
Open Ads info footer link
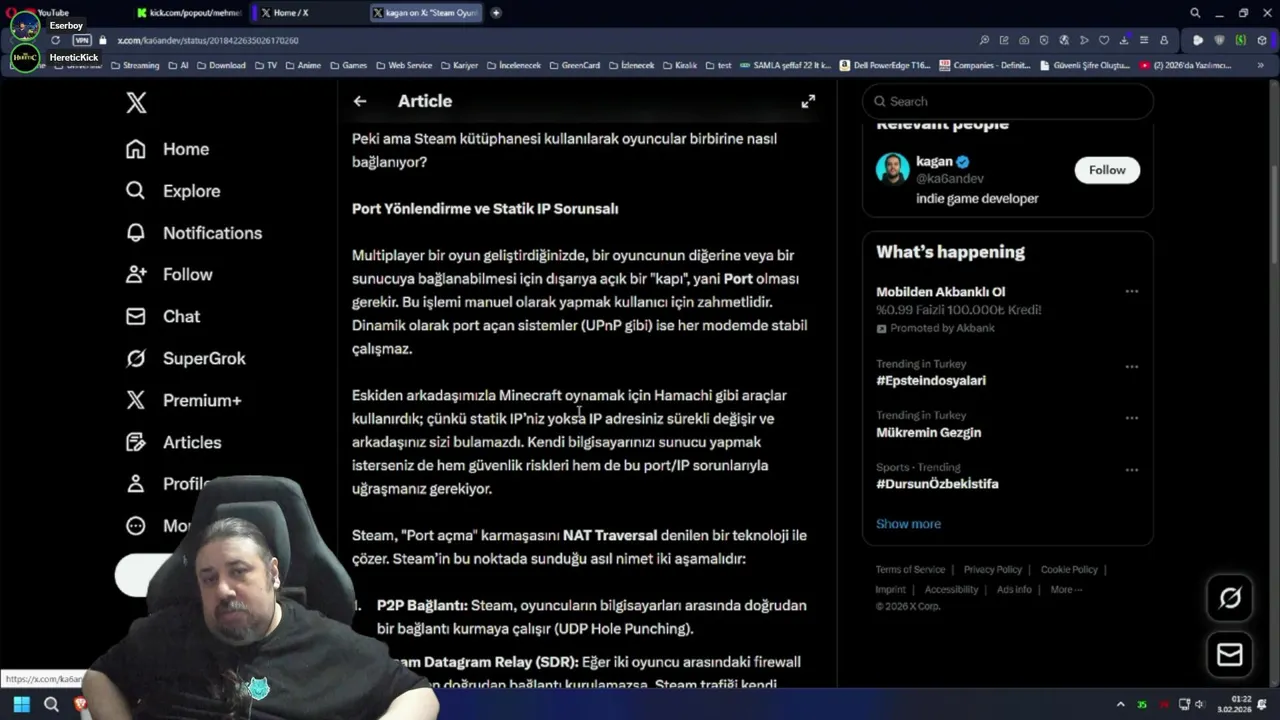pyautogui.click(x=1014, y=590)
